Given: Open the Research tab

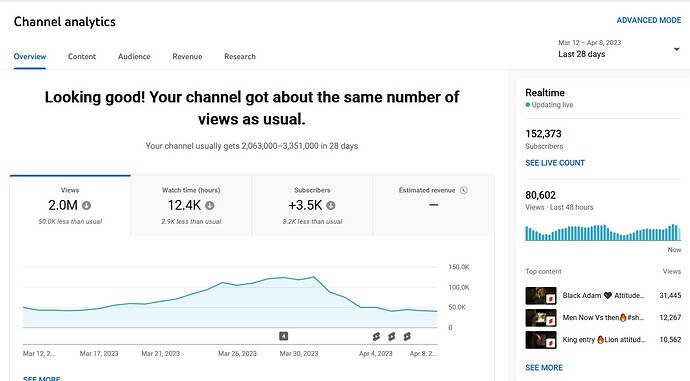Looking at the screenshot, I should 240,56.
